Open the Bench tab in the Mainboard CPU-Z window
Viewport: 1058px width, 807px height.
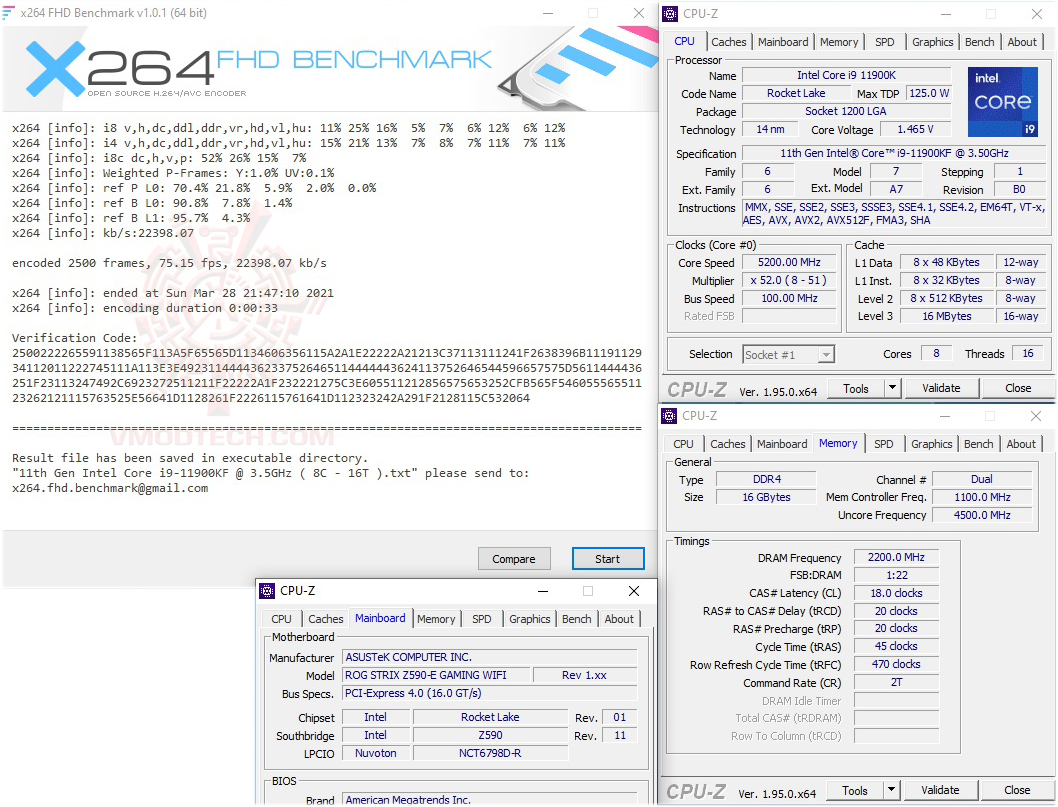(x=576, y=619)
